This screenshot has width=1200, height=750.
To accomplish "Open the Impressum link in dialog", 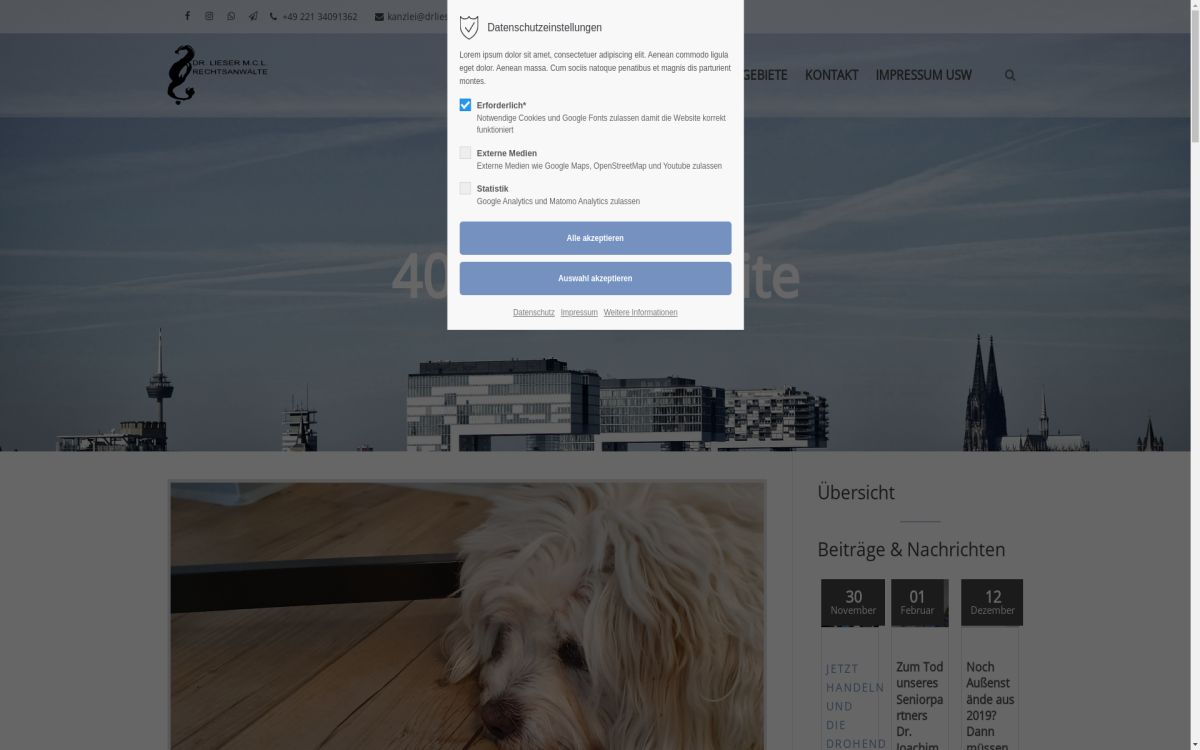I will coord(579,313).
